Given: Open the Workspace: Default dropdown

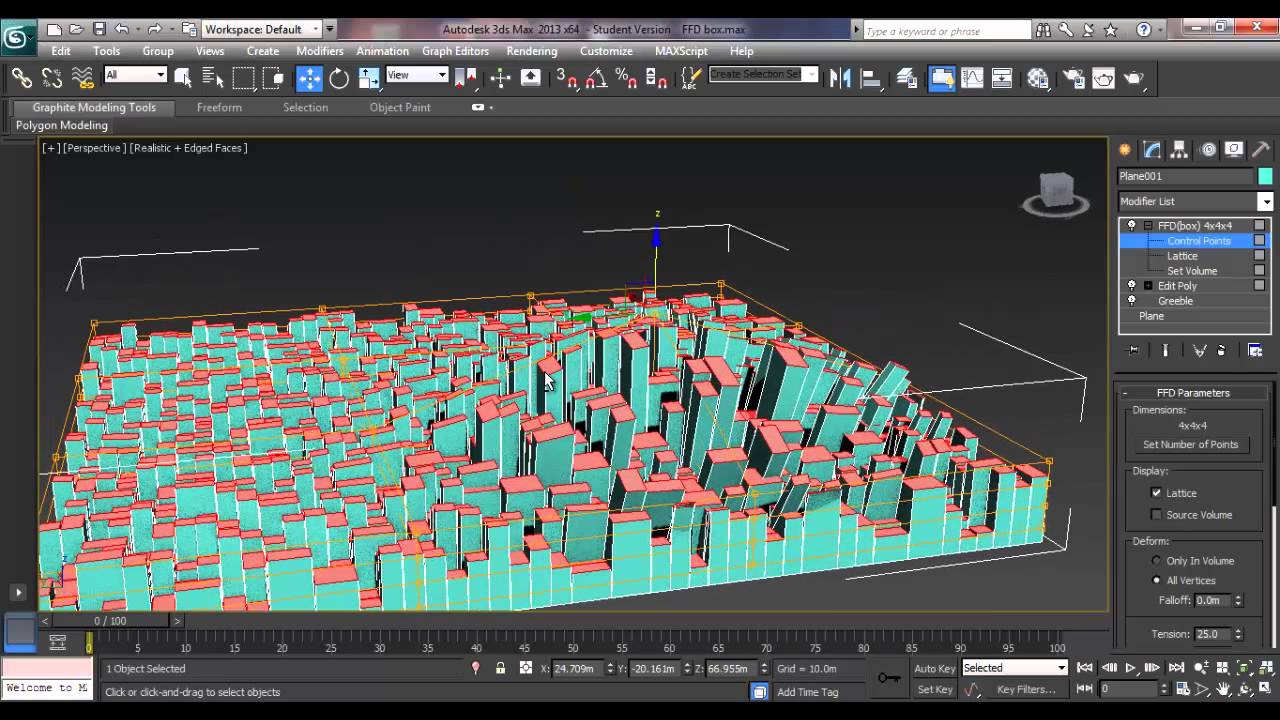Looking at the screenshot, I should pos(262,29).
